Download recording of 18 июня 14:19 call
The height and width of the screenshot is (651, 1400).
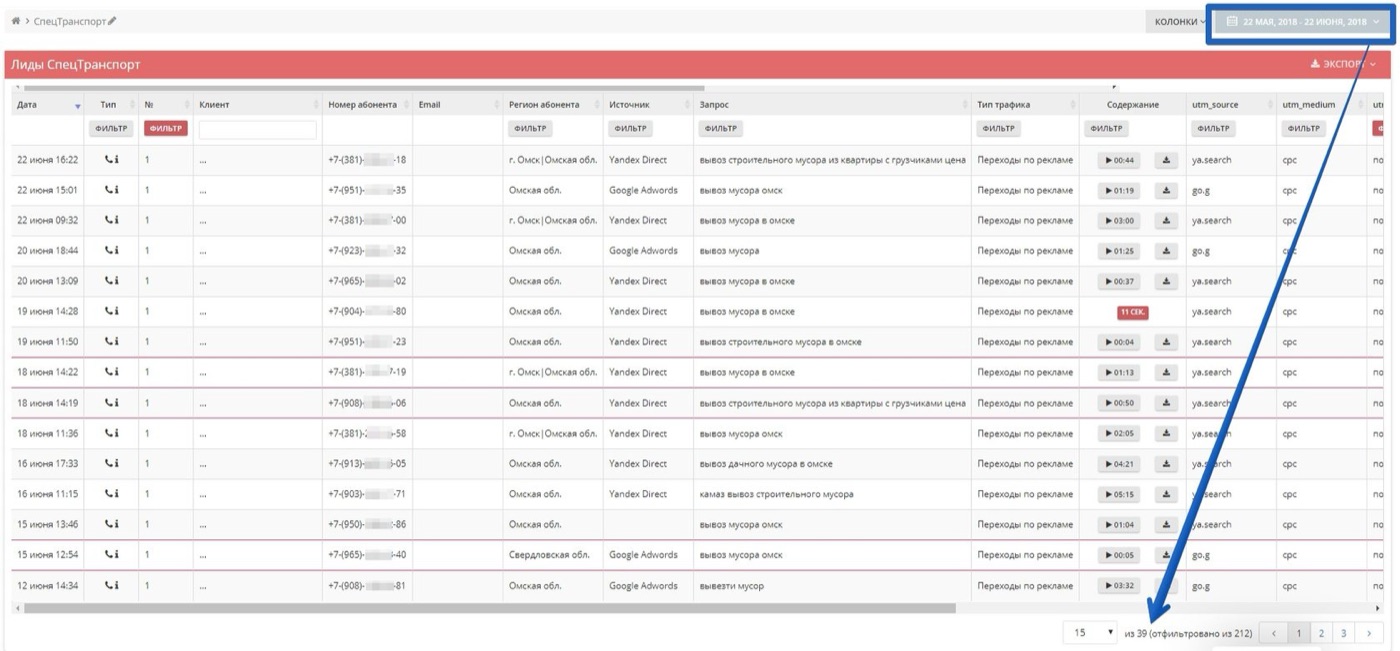pyautogui.click(x=1166, y=403)
